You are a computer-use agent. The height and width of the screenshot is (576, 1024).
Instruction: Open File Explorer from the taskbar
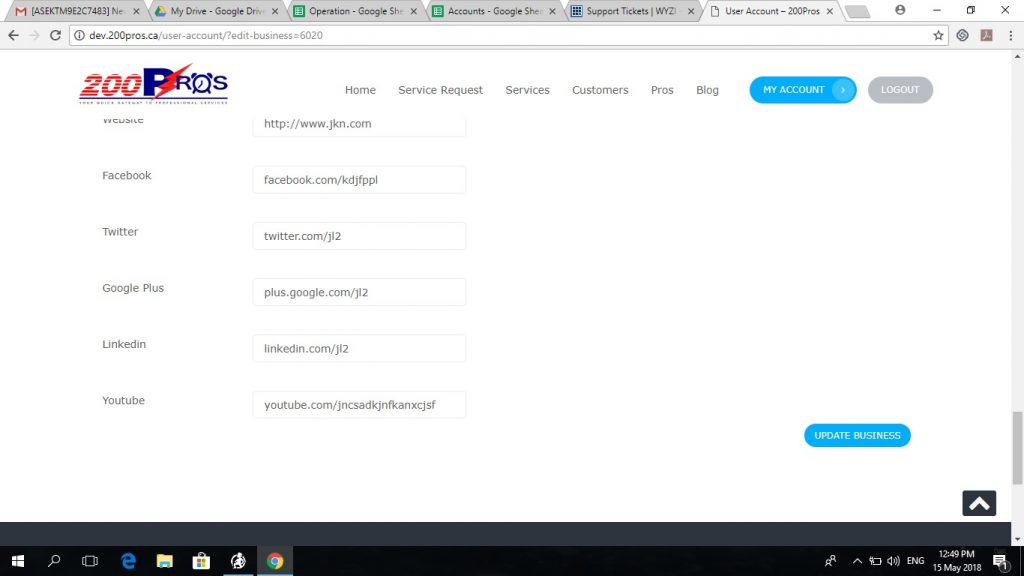point(165,561)
